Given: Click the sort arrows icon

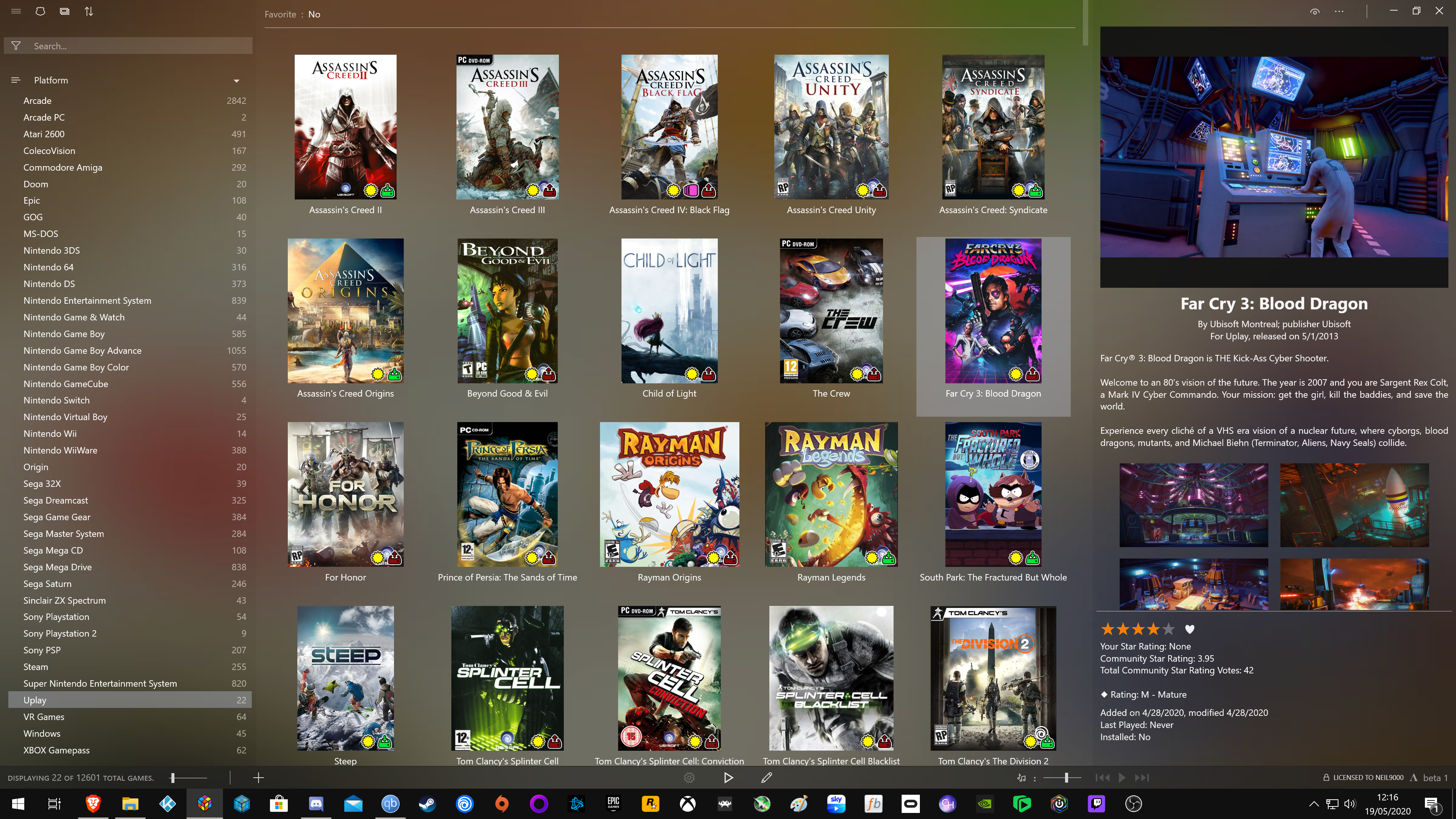Looking at the screenshot, I should click(89, 11).
